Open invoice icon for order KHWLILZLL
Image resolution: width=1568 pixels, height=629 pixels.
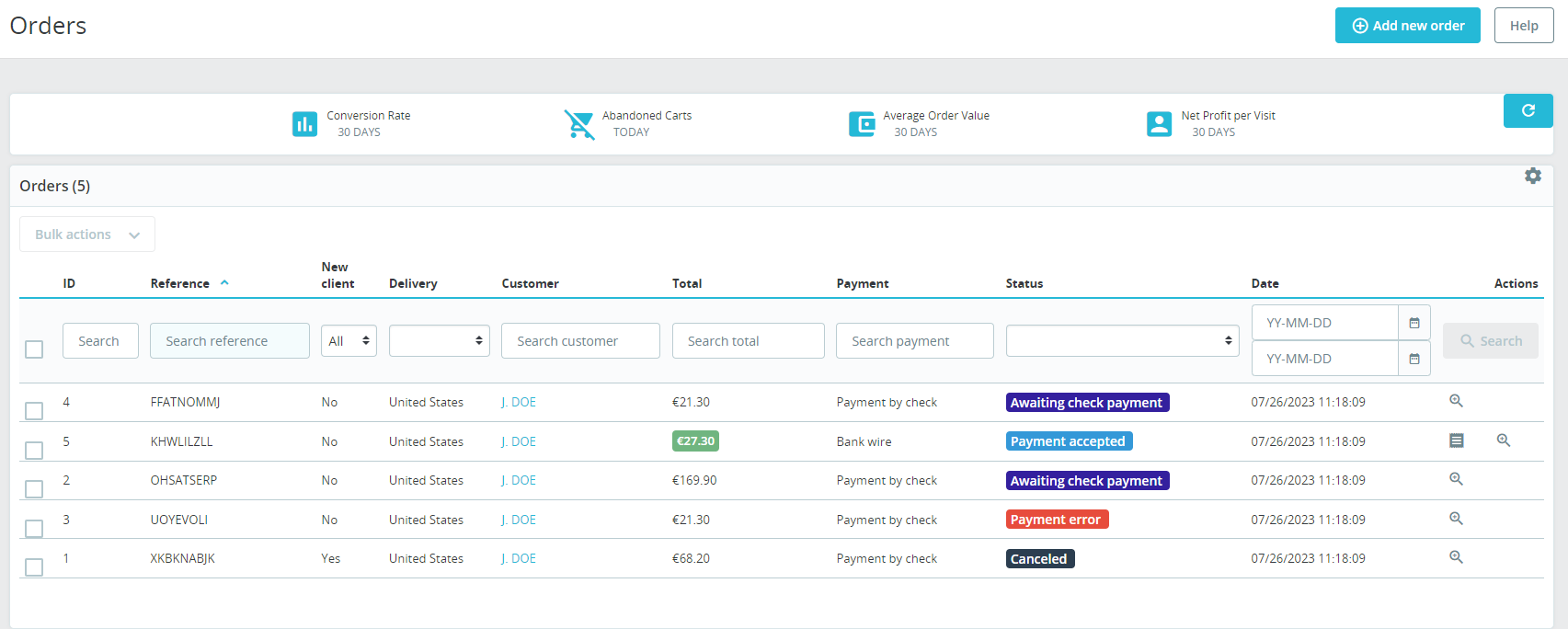coord(1457,440)
